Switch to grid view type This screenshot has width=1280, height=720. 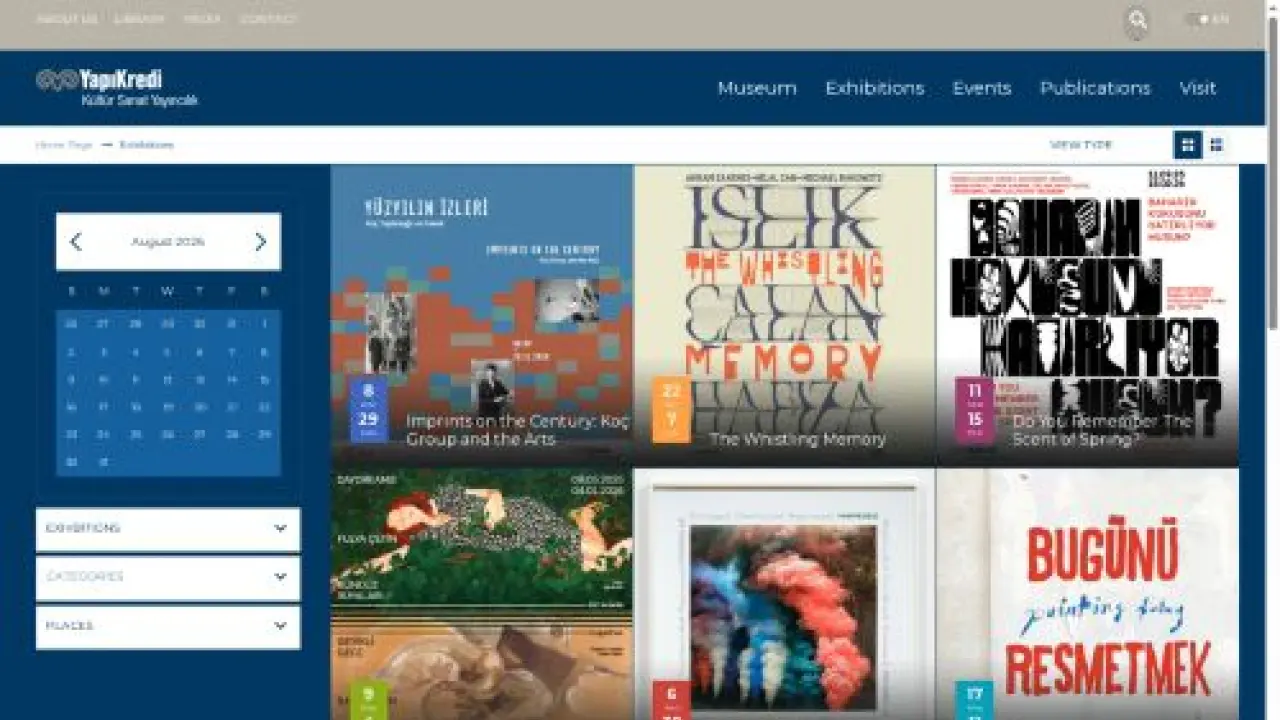[x=1188, y=145]
